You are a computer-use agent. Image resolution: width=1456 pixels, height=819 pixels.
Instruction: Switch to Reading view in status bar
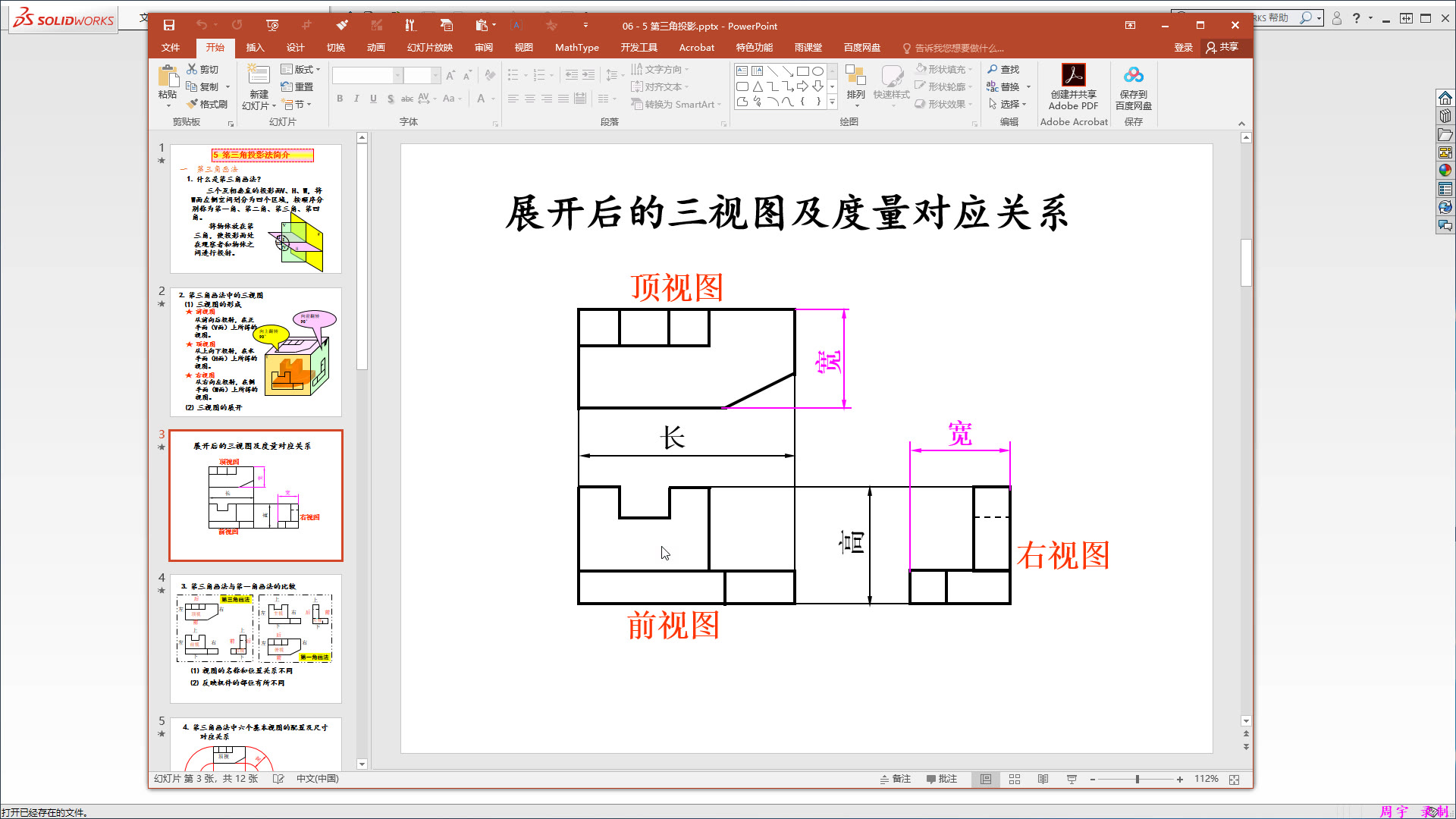[1043, 779]
